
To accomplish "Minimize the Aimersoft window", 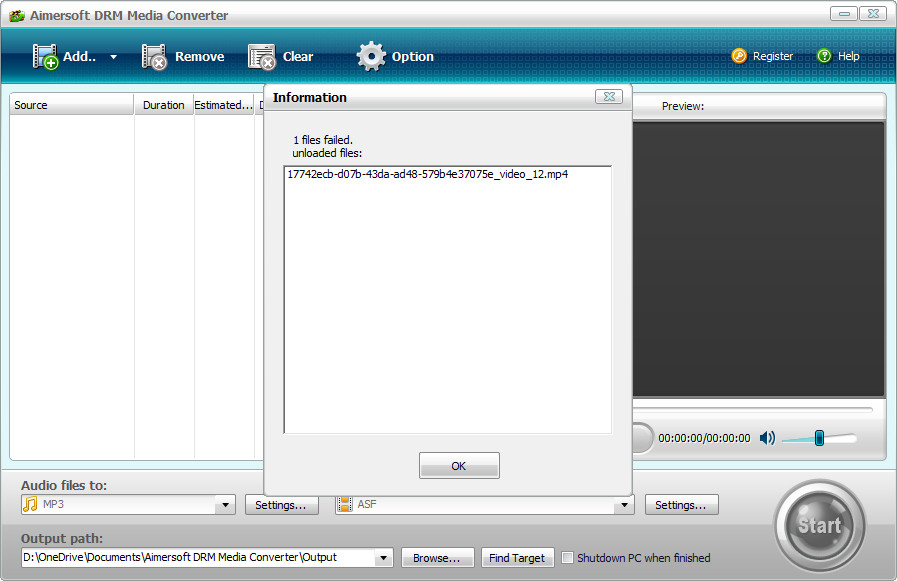I will click(844, 14).
